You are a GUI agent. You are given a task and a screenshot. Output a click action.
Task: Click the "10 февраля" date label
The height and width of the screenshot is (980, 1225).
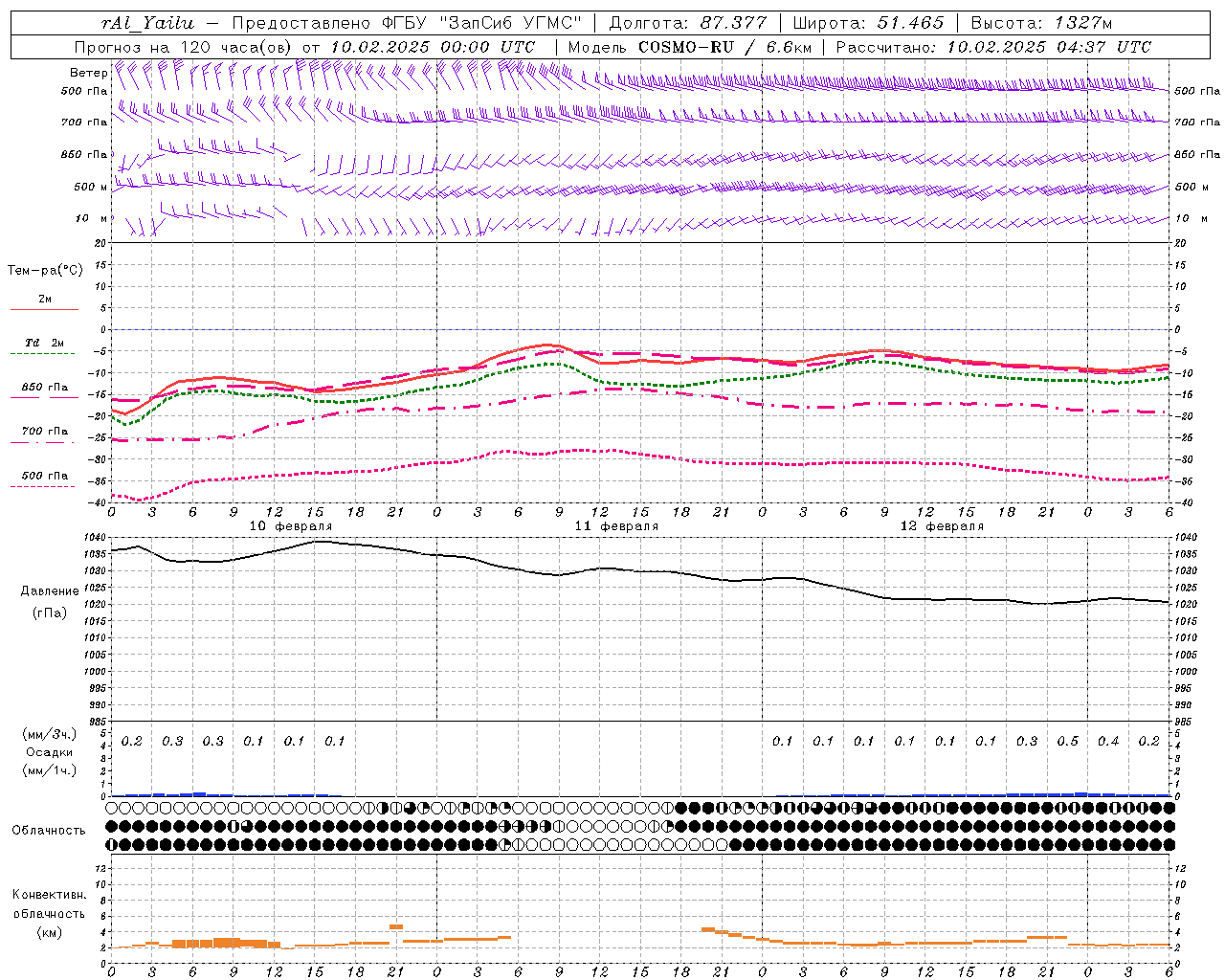tap(291, 526)
